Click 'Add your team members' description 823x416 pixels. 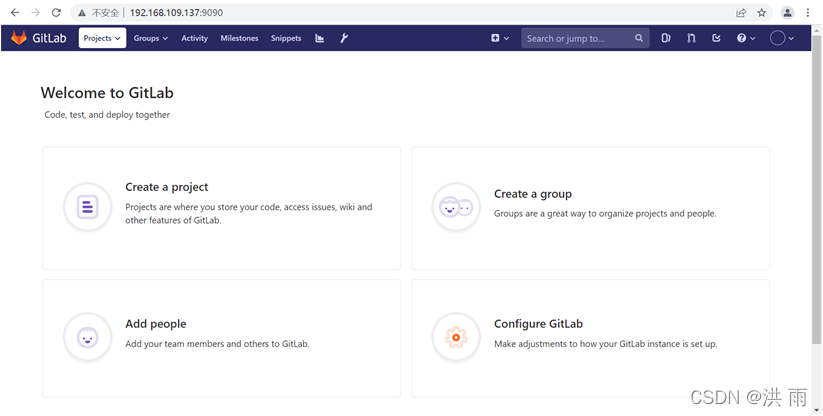217,344
